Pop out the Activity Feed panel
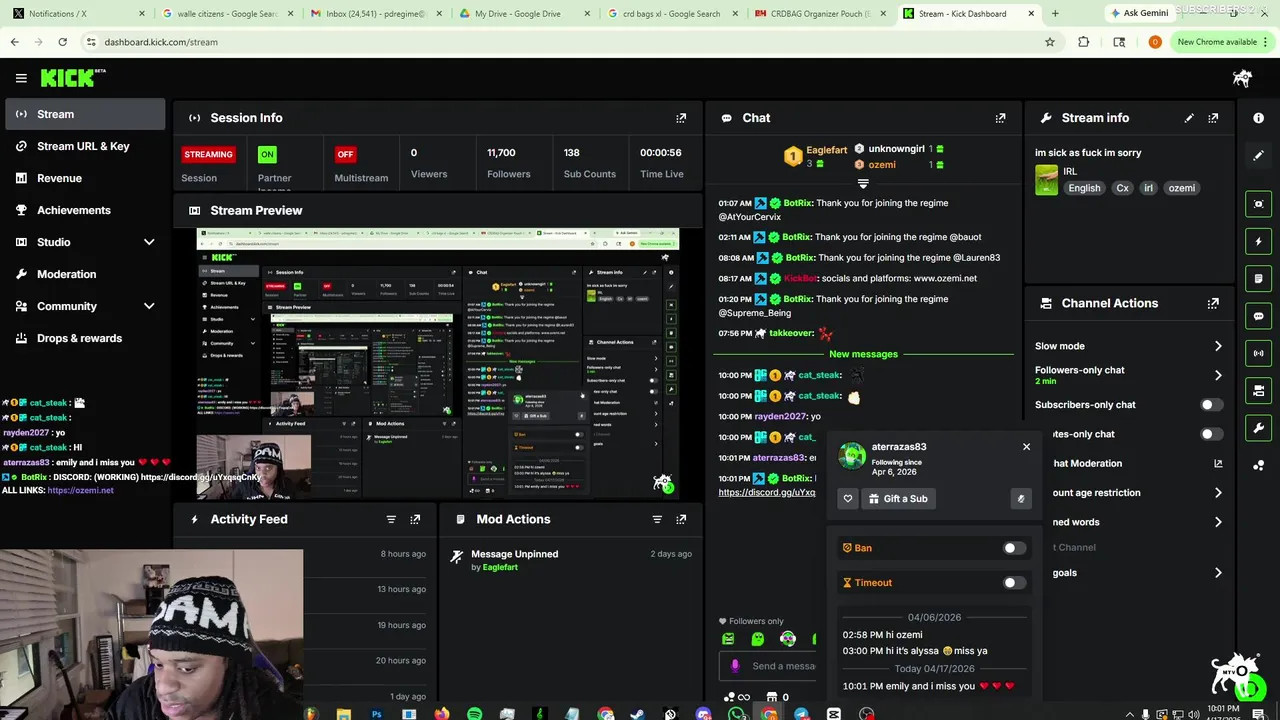1280x720 pixels. pyautogui.click(x=415, y=519)
